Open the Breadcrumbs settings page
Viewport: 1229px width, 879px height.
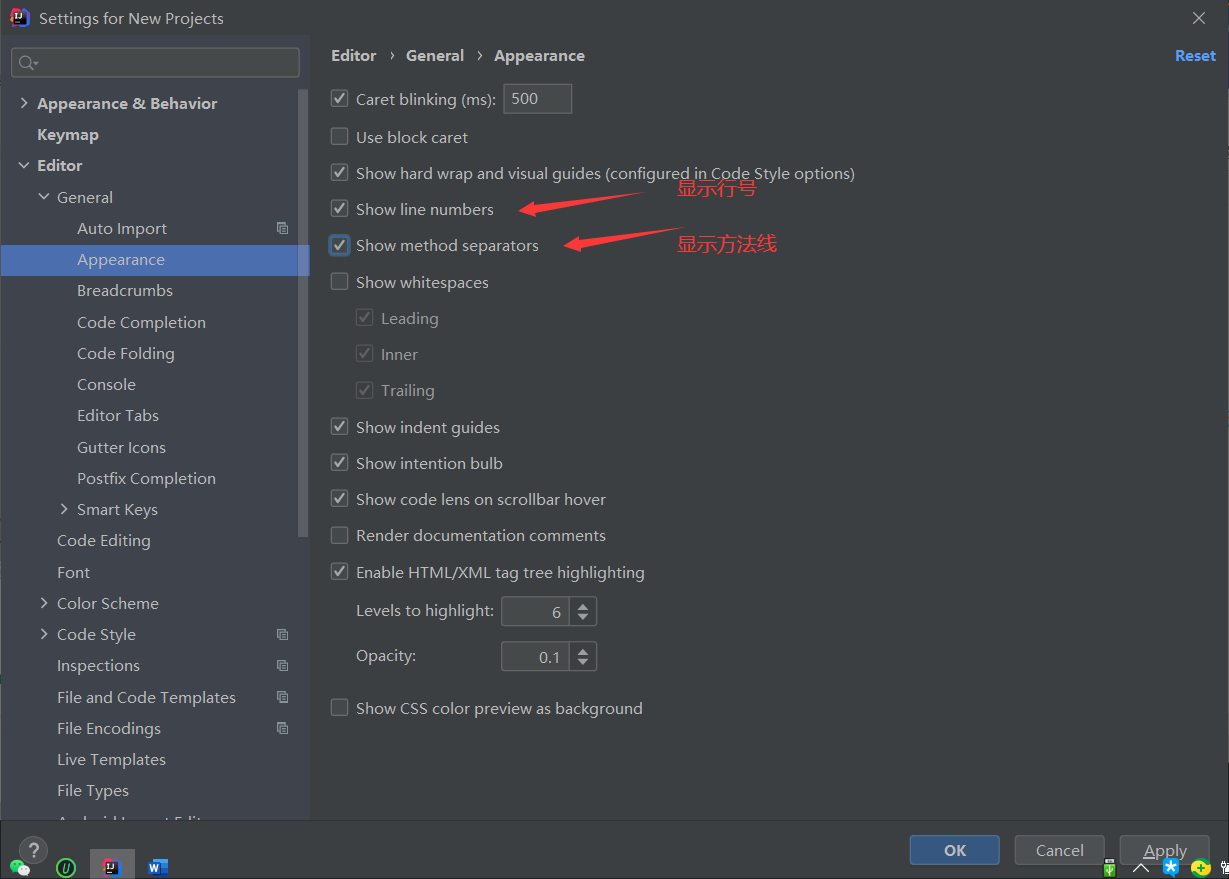[124, 291]
